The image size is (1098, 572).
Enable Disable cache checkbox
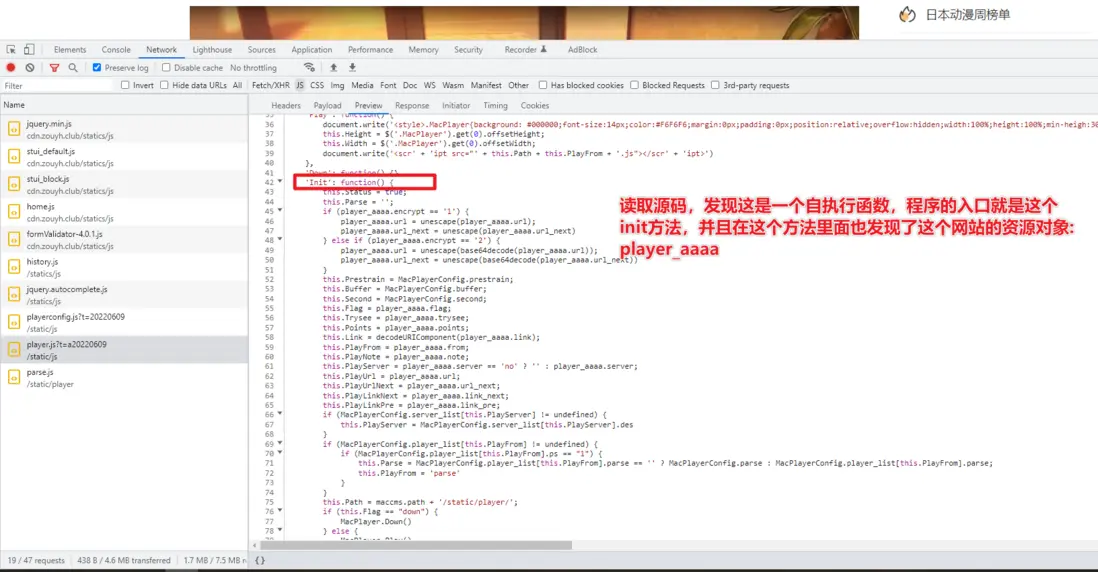pyautogui.click(x=166, y=68)
